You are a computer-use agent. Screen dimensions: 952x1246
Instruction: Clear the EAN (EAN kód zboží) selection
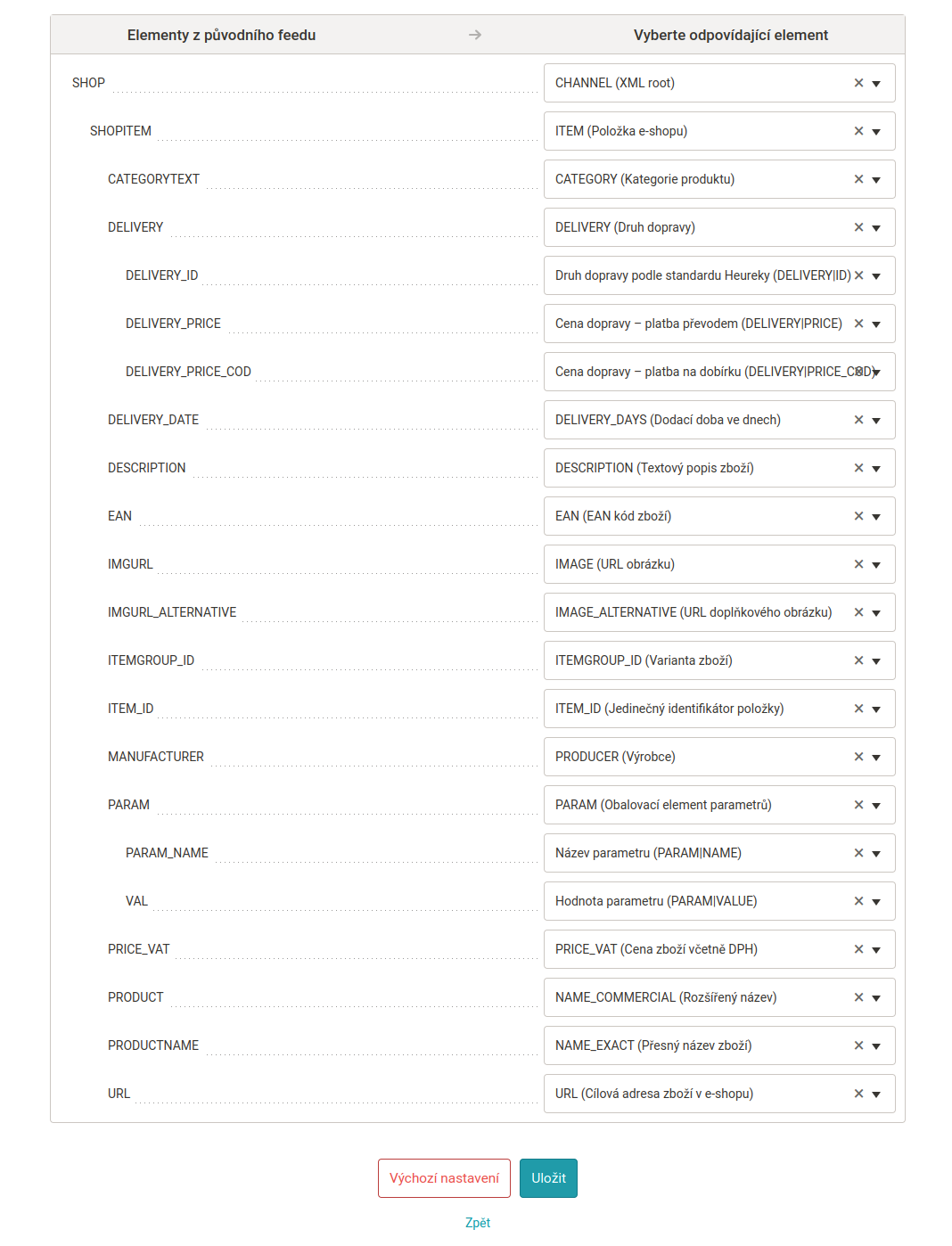click(x=858, y=516)
